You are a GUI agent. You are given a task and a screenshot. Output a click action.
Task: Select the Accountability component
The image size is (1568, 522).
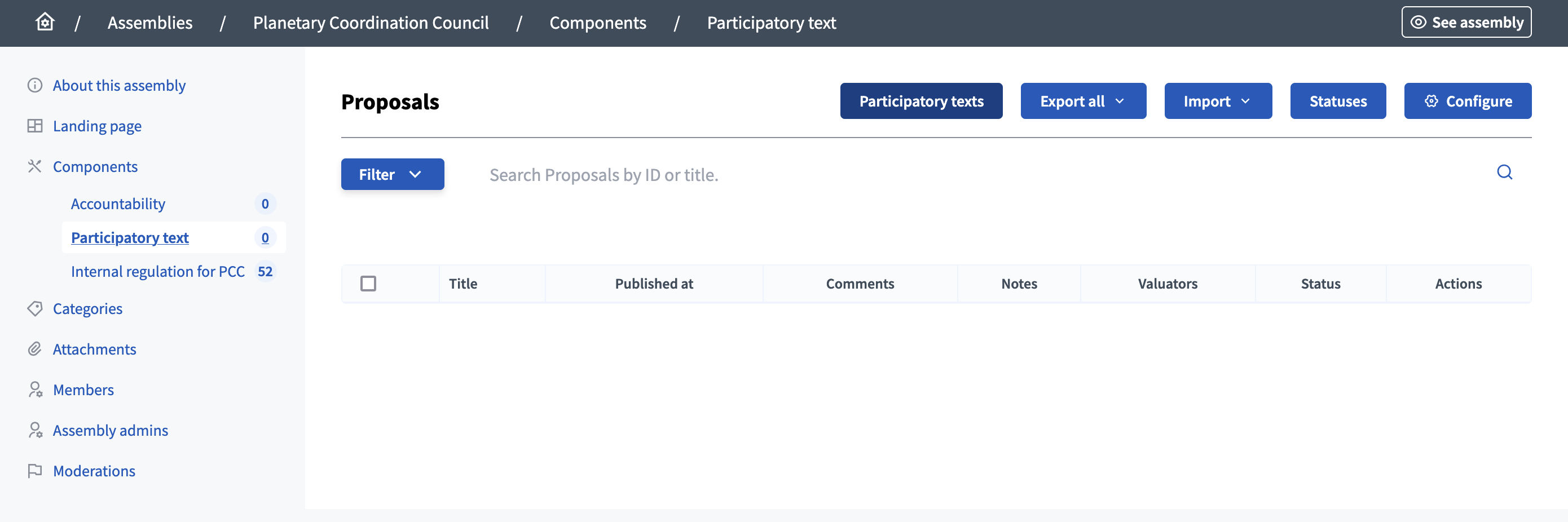[x=118, y=204]
